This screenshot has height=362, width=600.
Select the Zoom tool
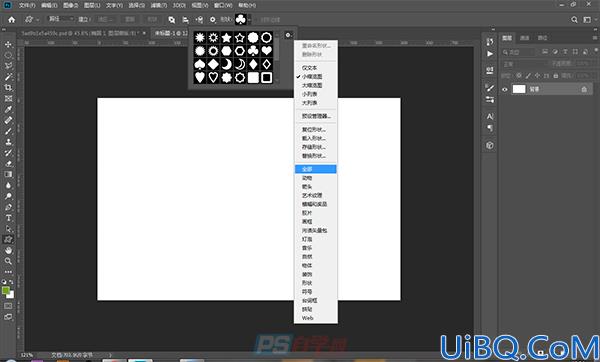click(x=8, y=261)
